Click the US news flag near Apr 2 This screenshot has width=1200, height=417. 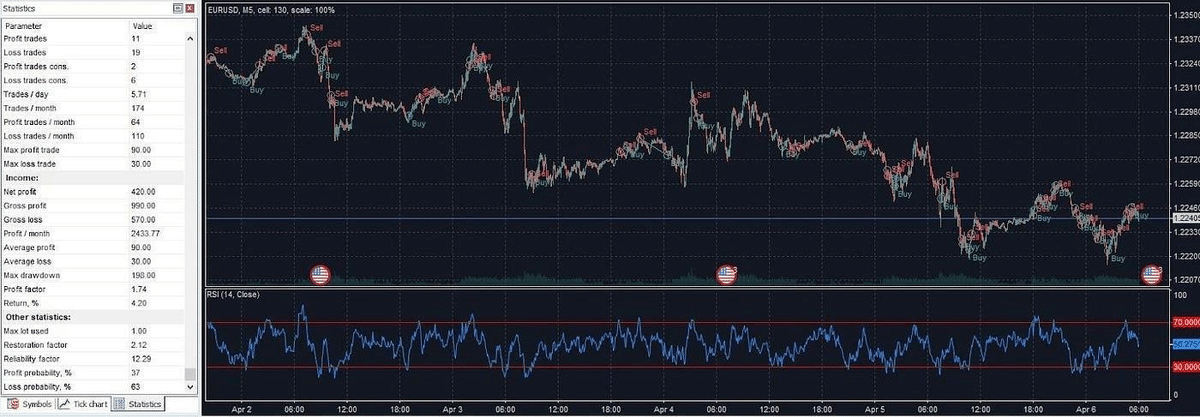320,274
